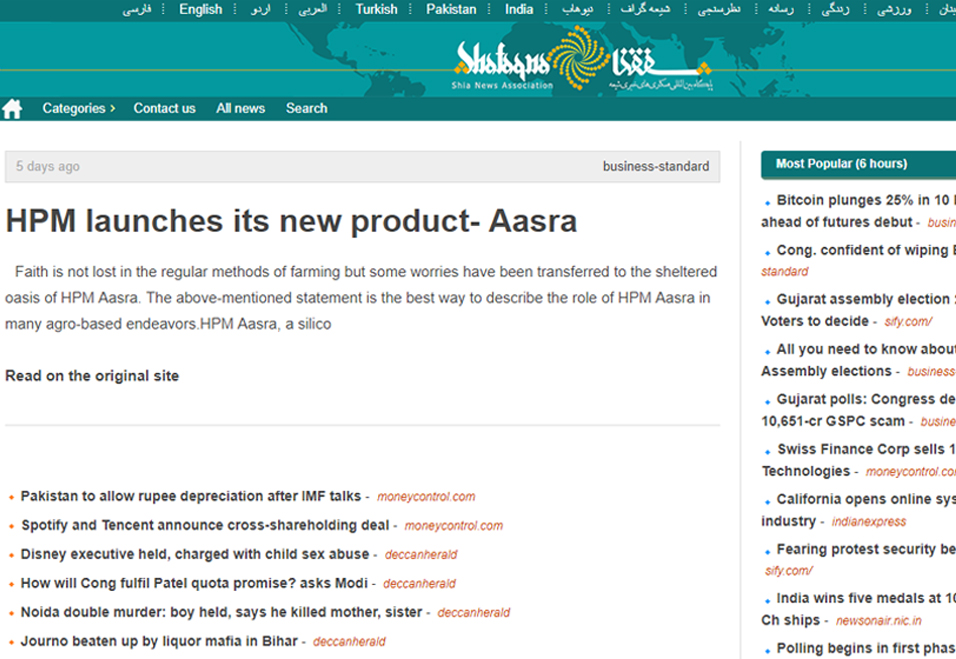Select the نظرسنجی top menu link
956x659 pixels.
pos(719,9)
